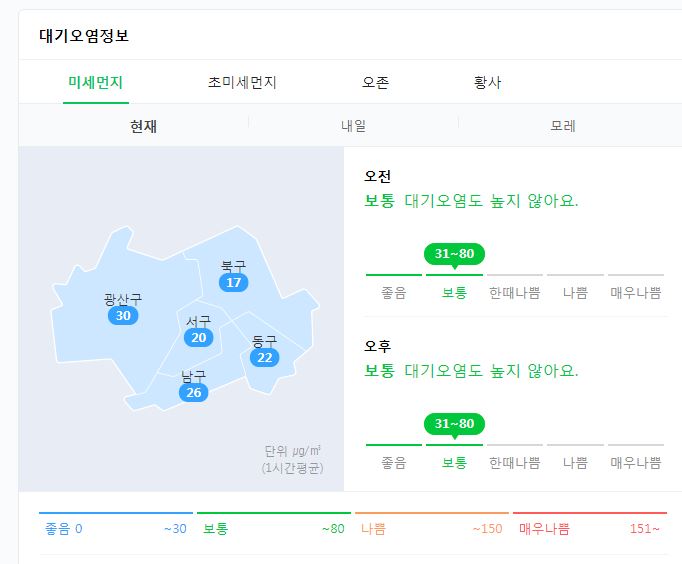The width and height of the screenshot is (682, 564).
Task: Click the 대기오염정보 heading
Action: (84, 36)
